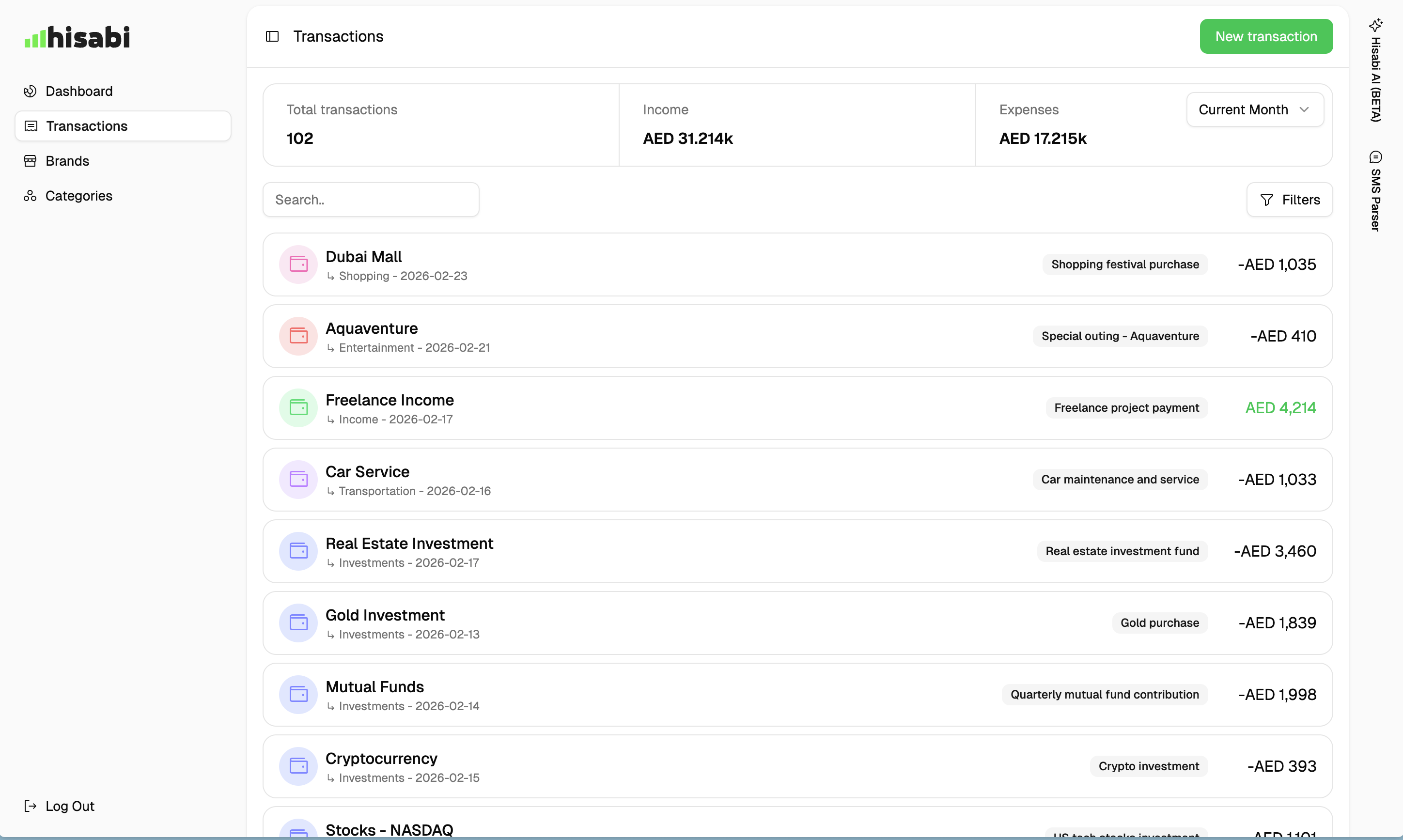Expand the Hisabi AI (BETA) panel
The image size is (1403, 840).
tap(1375, 74)
